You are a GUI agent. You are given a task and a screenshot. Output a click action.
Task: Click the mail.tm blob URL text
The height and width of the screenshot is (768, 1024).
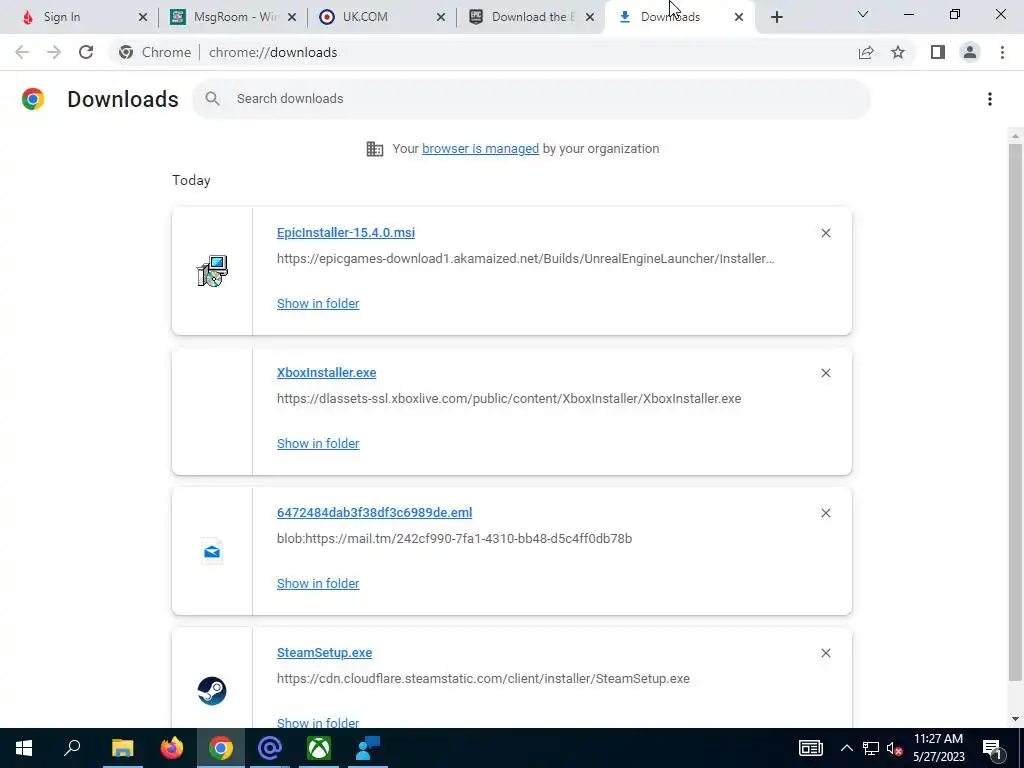(x=455, y=539)
